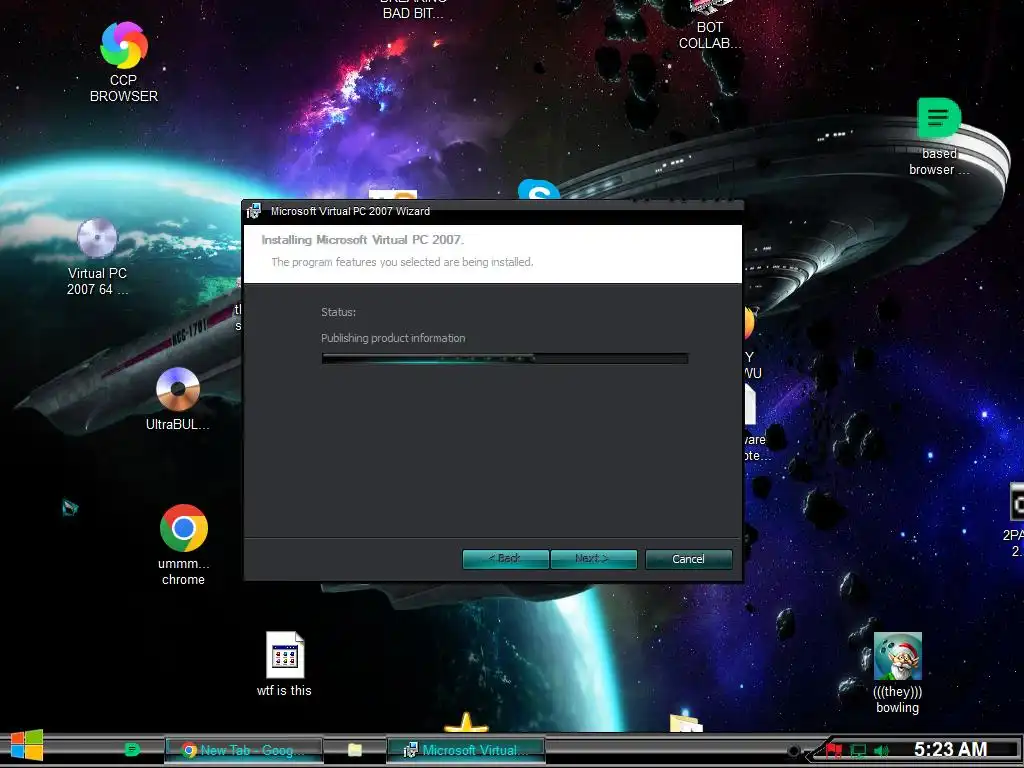Click the Installing Microsoft Virtual PC 2007 heading
Screen dimensions: 1024x768
[362, 240]
